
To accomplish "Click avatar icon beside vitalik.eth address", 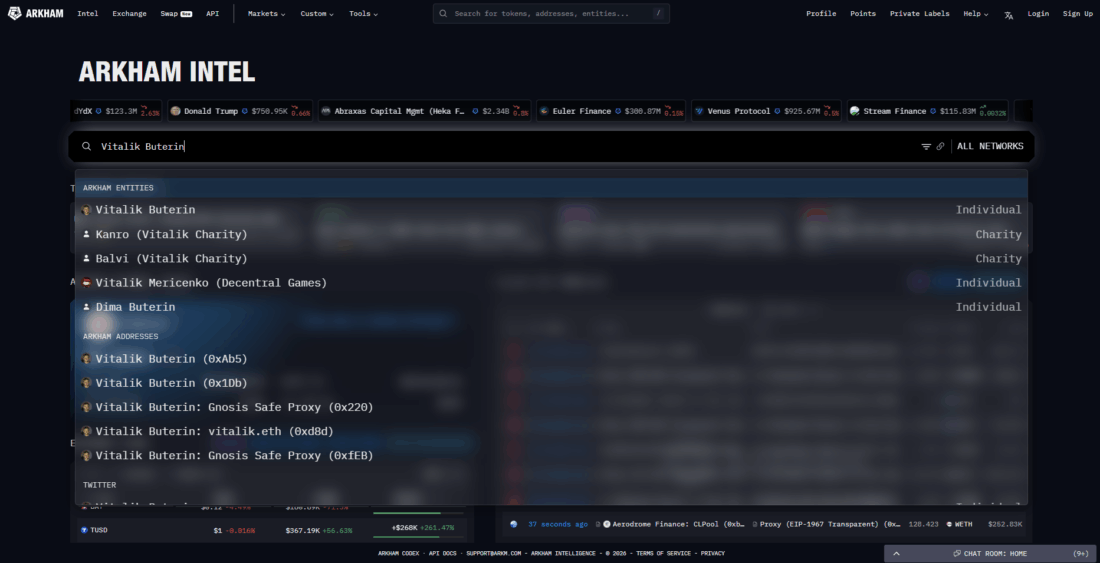I will [x=86, y=431].
